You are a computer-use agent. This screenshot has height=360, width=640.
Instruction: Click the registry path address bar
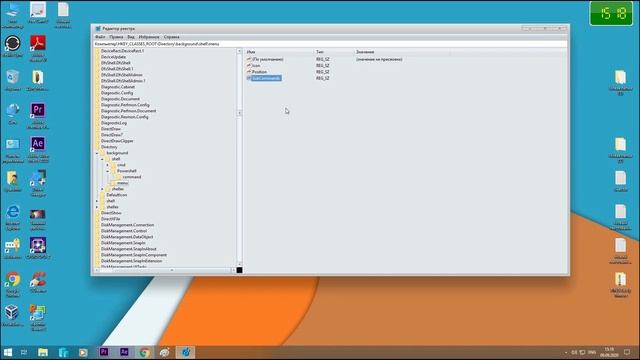pos(331,44)
